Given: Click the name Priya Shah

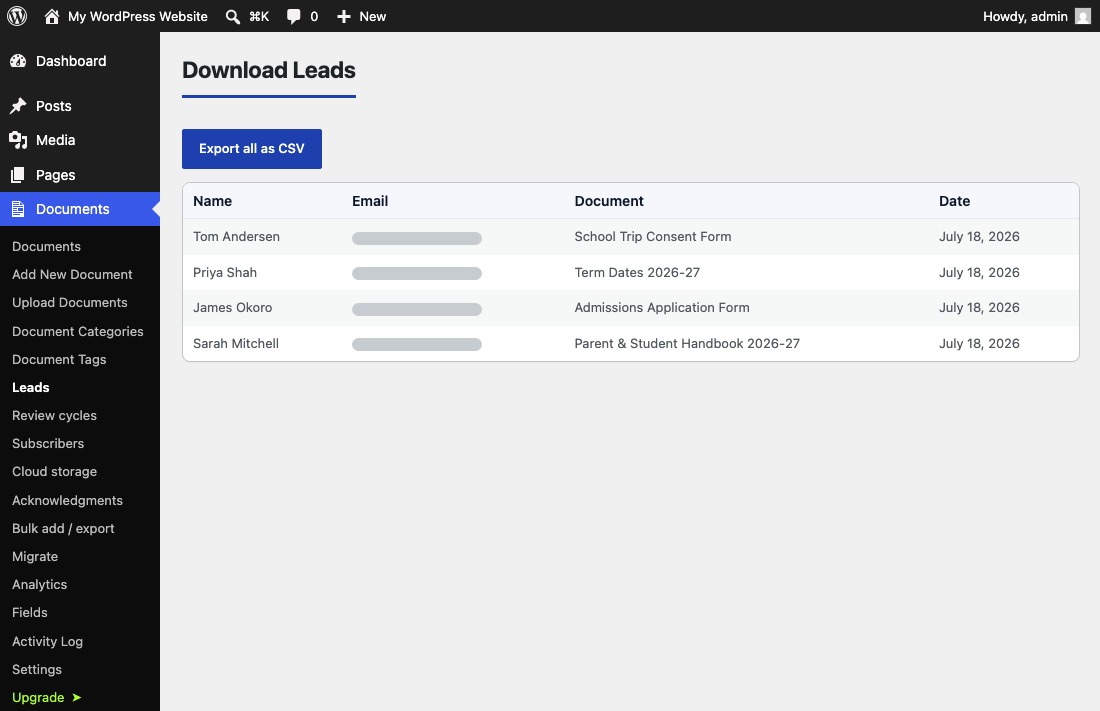Looking at the screenshot, I should tap(224, 272).
